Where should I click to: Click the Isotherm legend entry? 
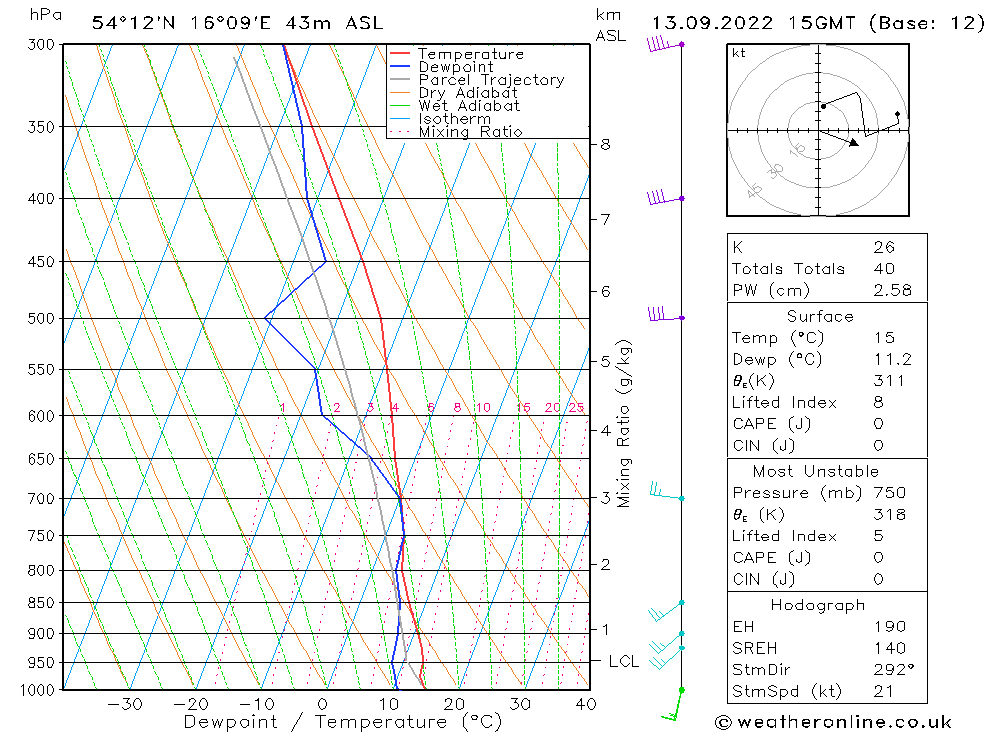[x=440, y=119]
